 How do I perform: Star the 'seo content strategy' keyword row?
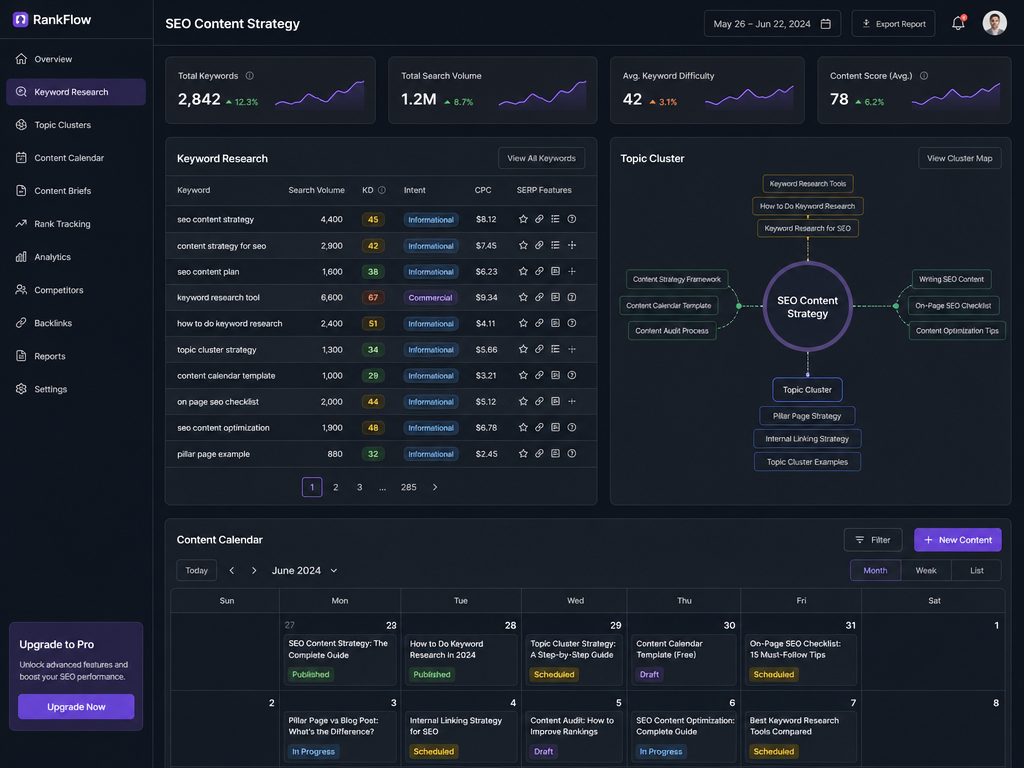[523, 219]
